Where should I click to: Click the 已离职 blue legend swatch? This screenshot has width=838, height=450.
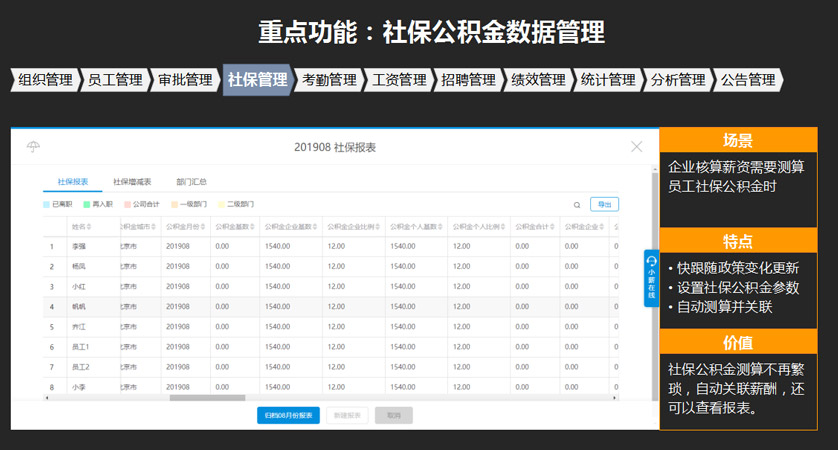coord(47,204)
